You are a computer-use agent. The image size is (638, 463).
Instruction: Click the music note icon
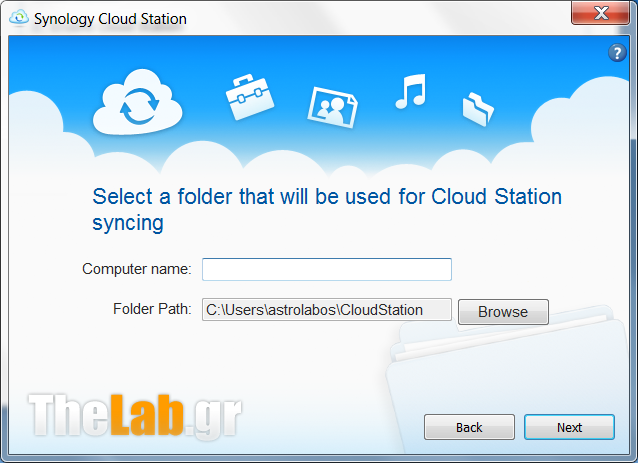point(411,91)
